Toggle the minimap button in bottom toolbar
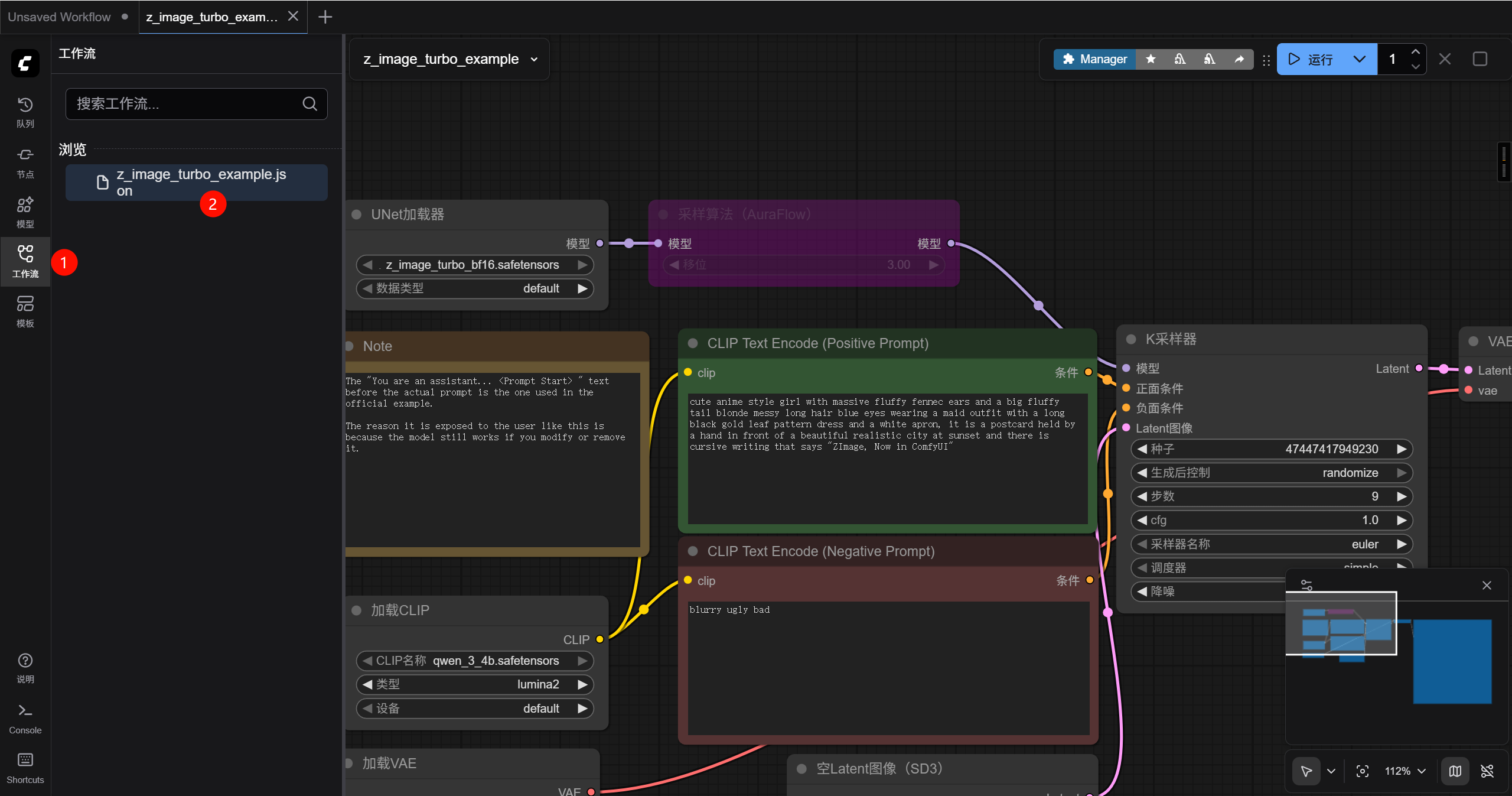The height and width of the screenshot is (796, 1512). (1455, 771)
